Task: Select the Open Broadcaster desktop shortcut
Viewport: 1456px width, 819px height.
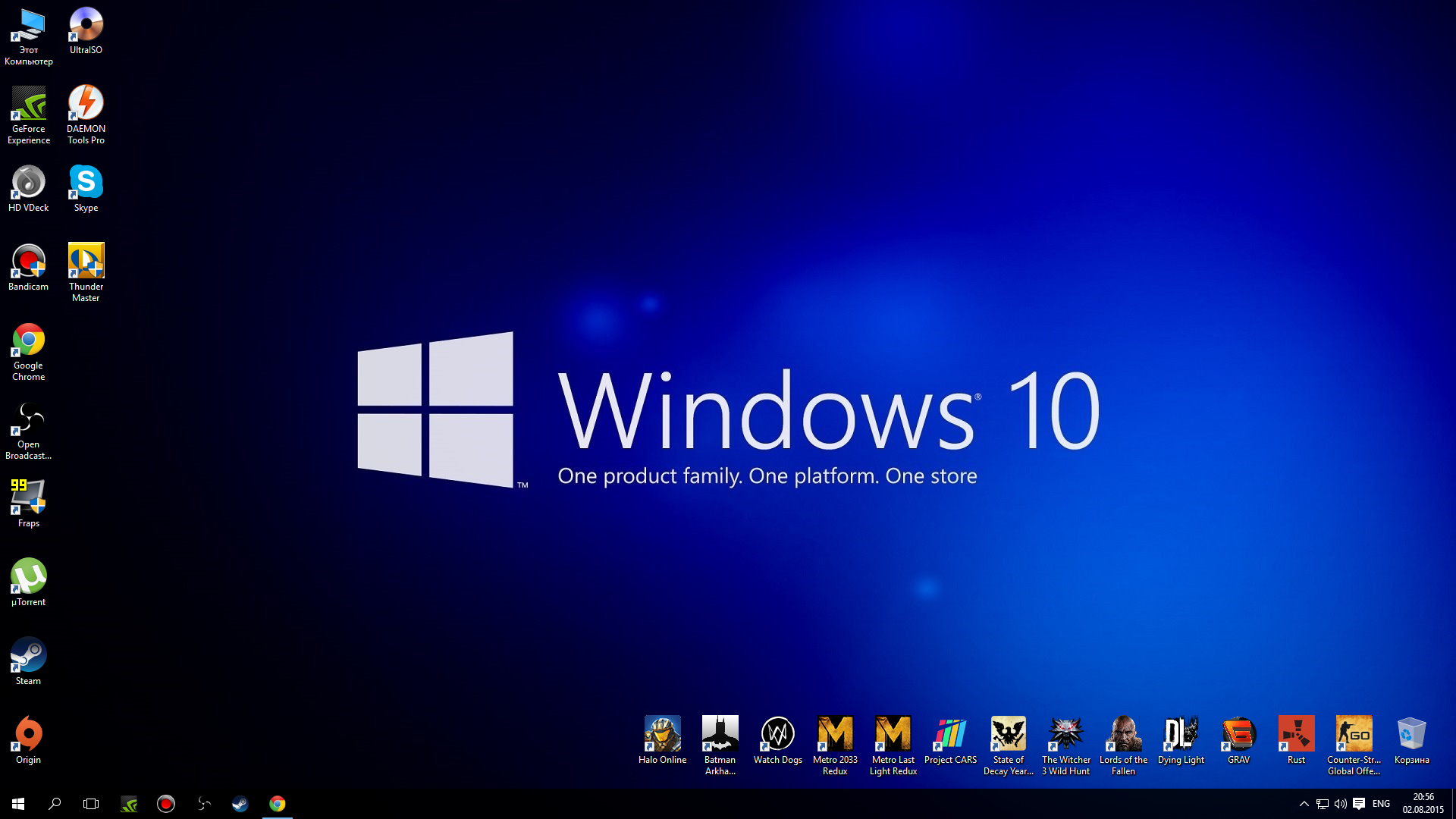Action: point(29,431)
